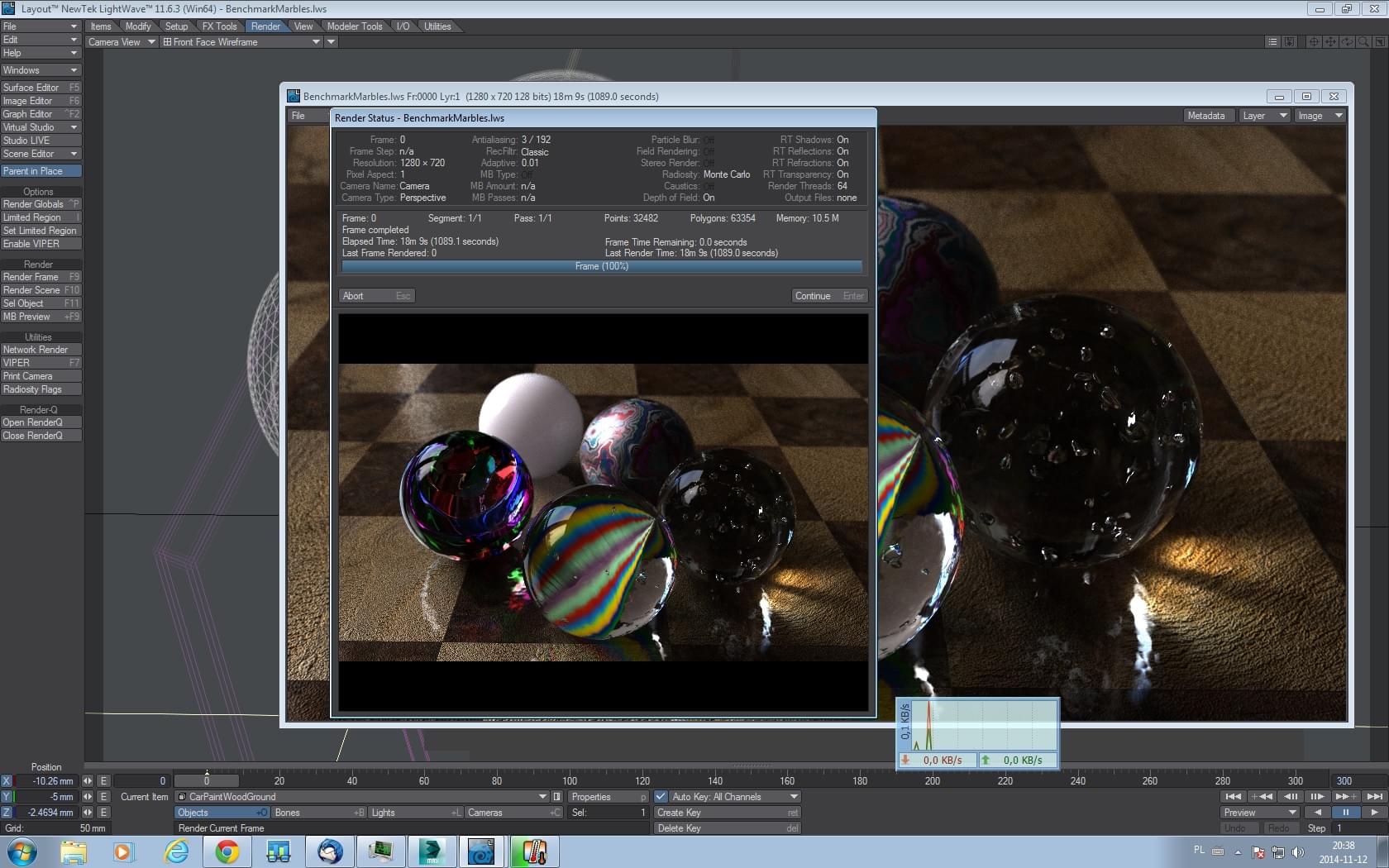The height and width of the screenshot is (868, 1389).
Task: Step back one frame
Action: click(x=1290, y=797)
